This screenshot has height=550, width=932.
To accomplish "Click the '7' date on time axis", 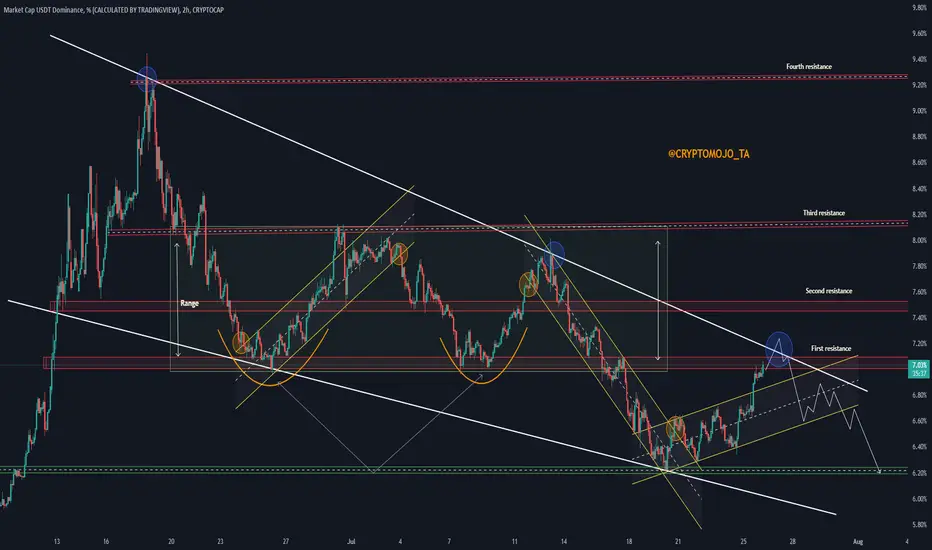I will (x=449, y=542).
